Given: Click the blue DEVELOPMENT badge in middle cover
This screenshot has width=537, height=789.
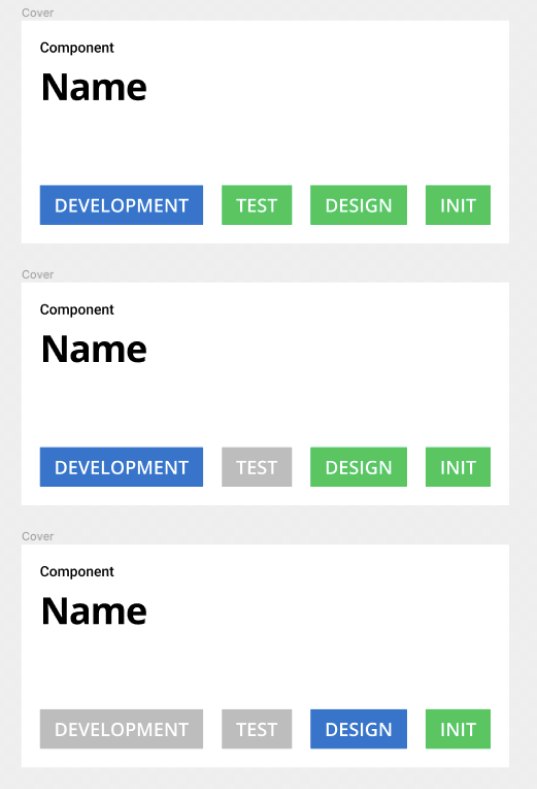Looking at the screenshot, I should (121, 467).
